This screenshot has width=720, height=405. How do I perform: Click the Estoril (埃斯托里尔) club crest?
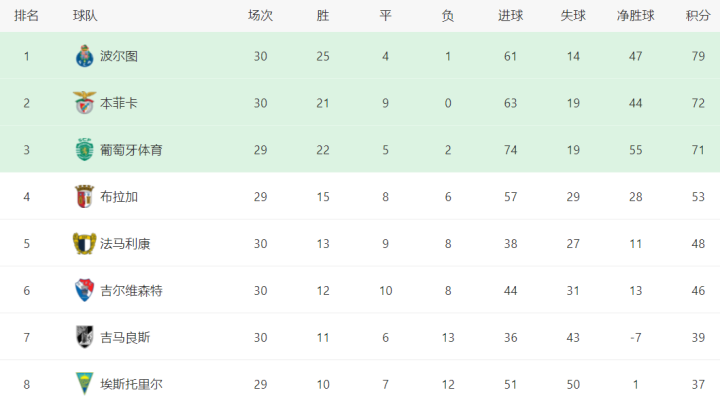click(x=84, y=383)
